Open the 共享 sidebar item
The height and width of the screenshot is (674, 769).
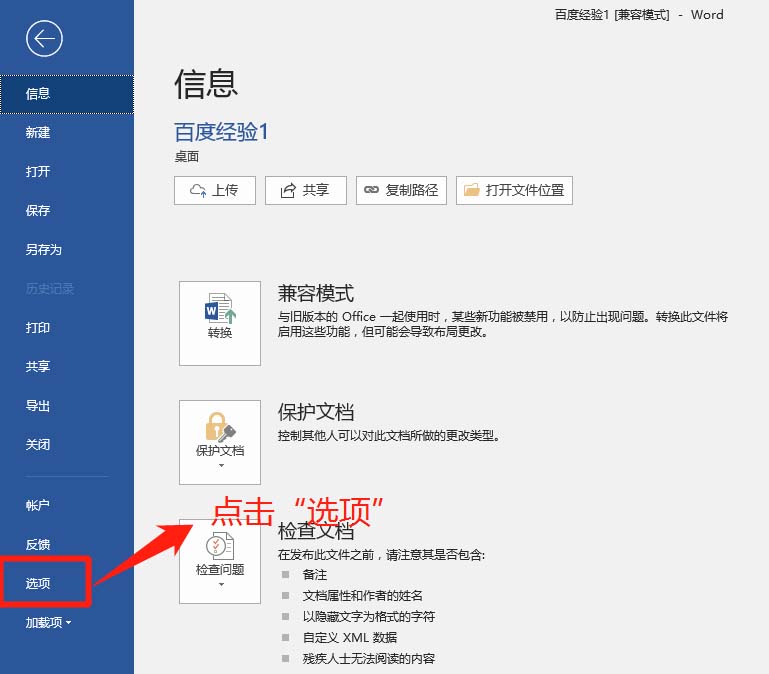pyautogui.click(x=67, y=366)
